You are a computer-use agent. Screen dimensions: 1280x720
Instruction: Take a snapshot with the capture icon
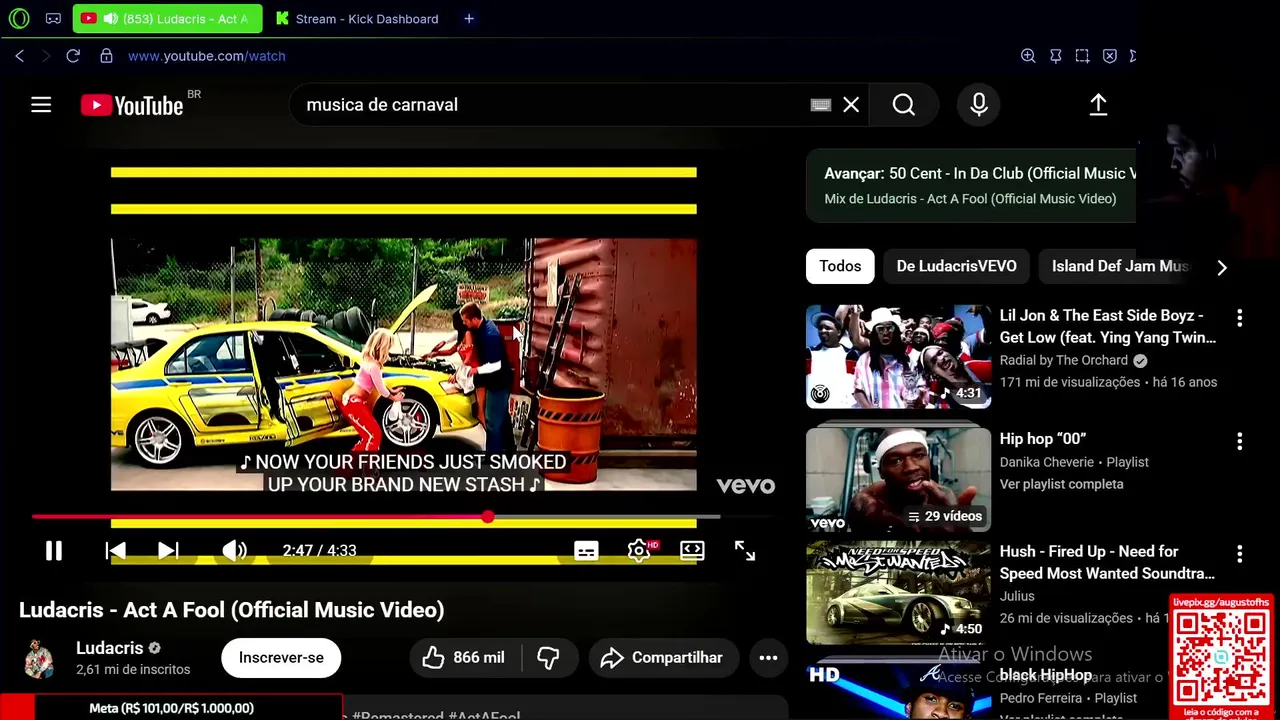point(1082,56)
